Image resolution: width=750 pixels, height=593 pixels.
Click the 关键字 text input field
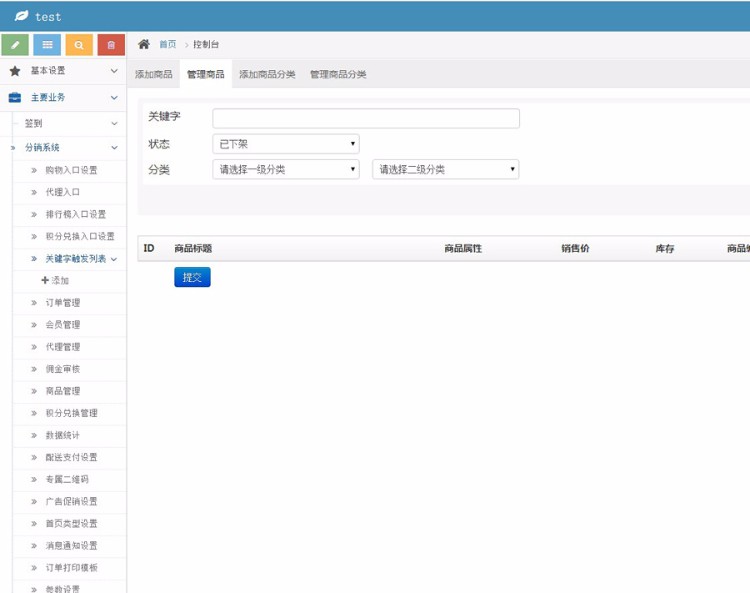366,118
